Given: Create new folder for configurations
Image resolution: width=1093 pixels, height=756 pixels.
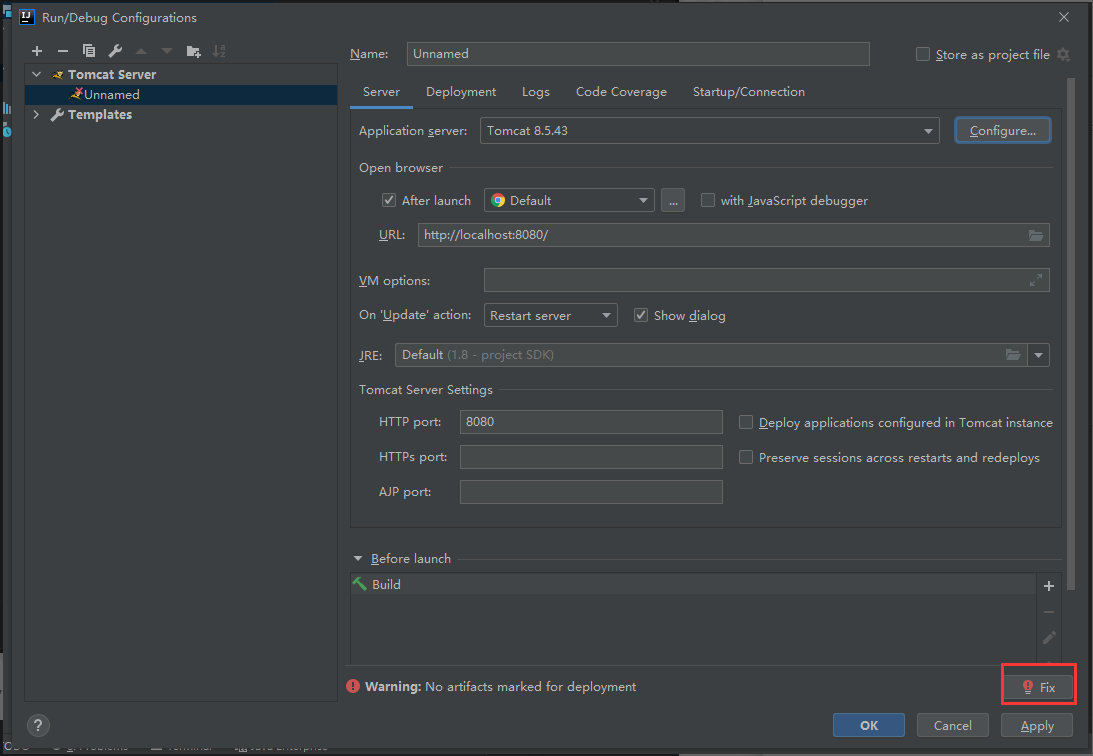Looking at the screenshot, I should 193,51.
